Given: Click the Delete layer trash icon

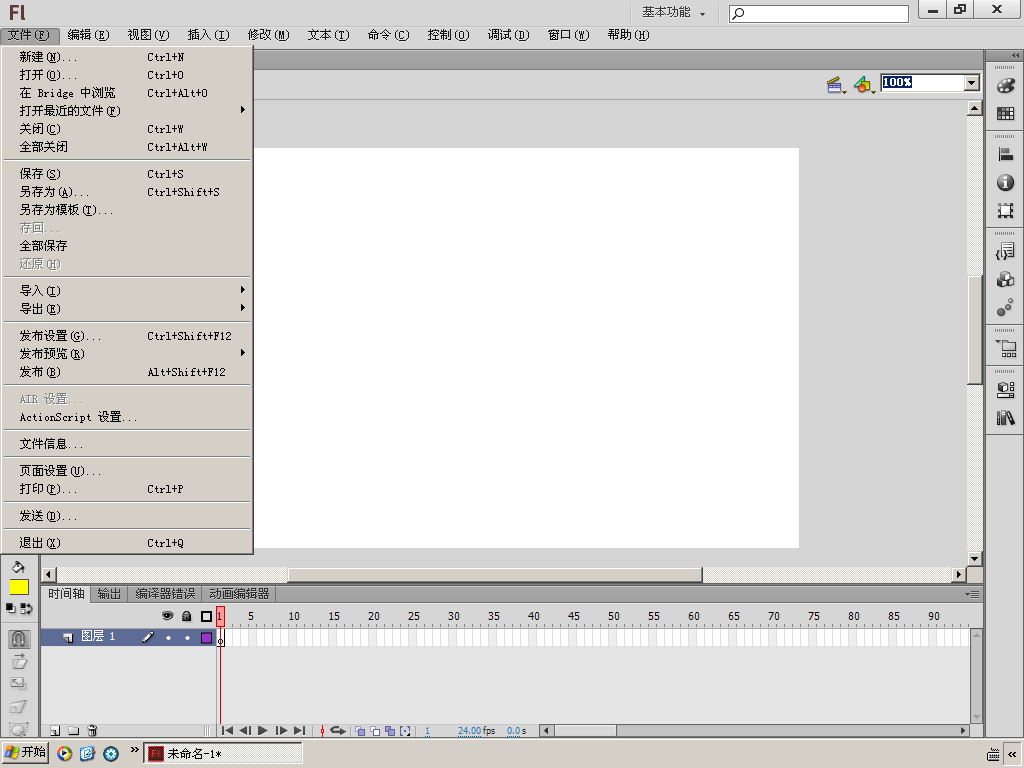Looking at the screenshot, I should (92, 731).
